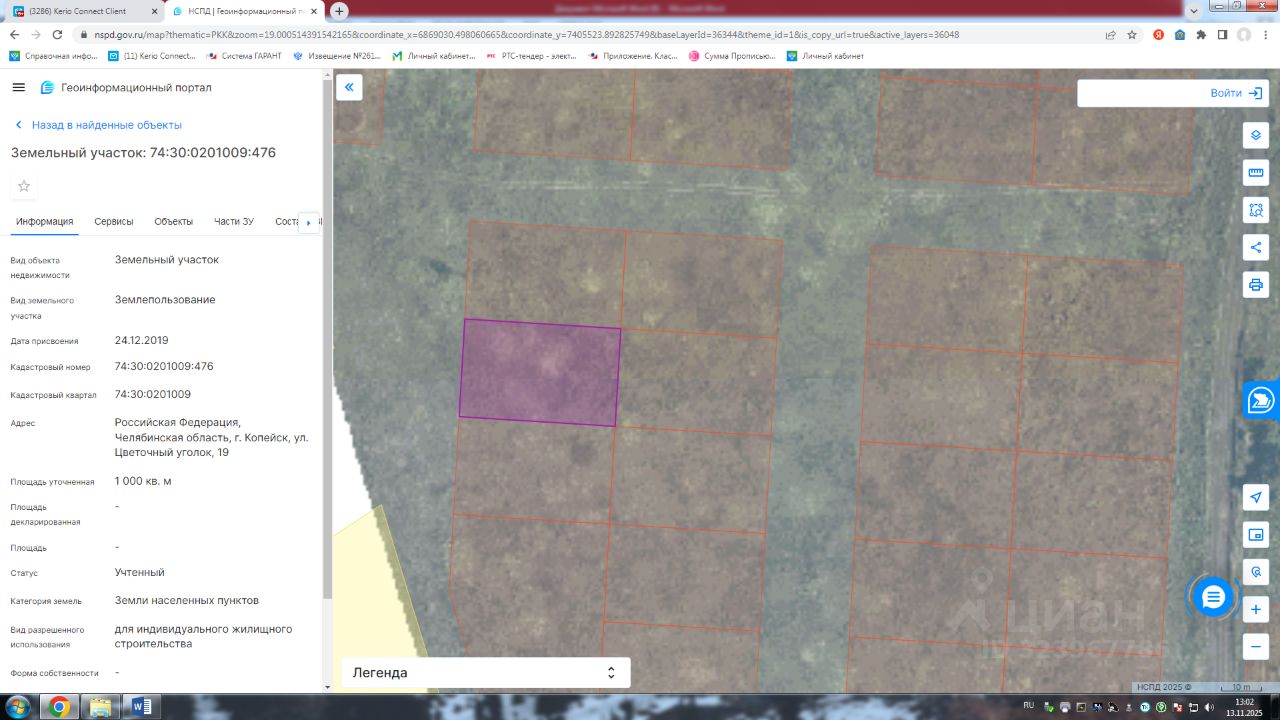Select the Земли населенных пунктов value
Image resolution: width=1280 pixels, height=720 pixels.
(x=186, y=600)
